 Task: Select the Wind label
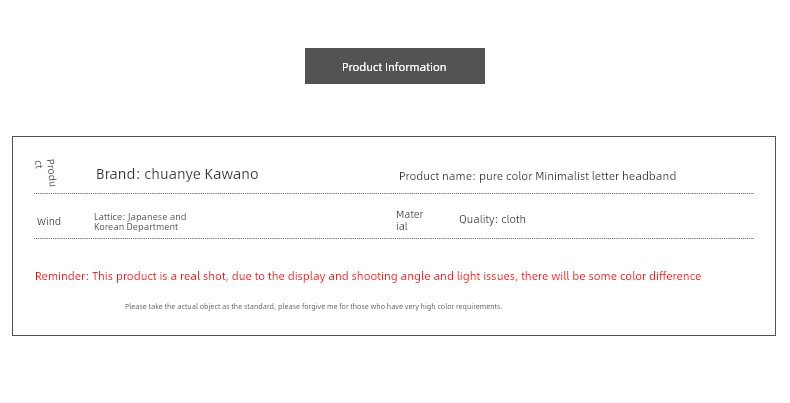pos(48,222)
